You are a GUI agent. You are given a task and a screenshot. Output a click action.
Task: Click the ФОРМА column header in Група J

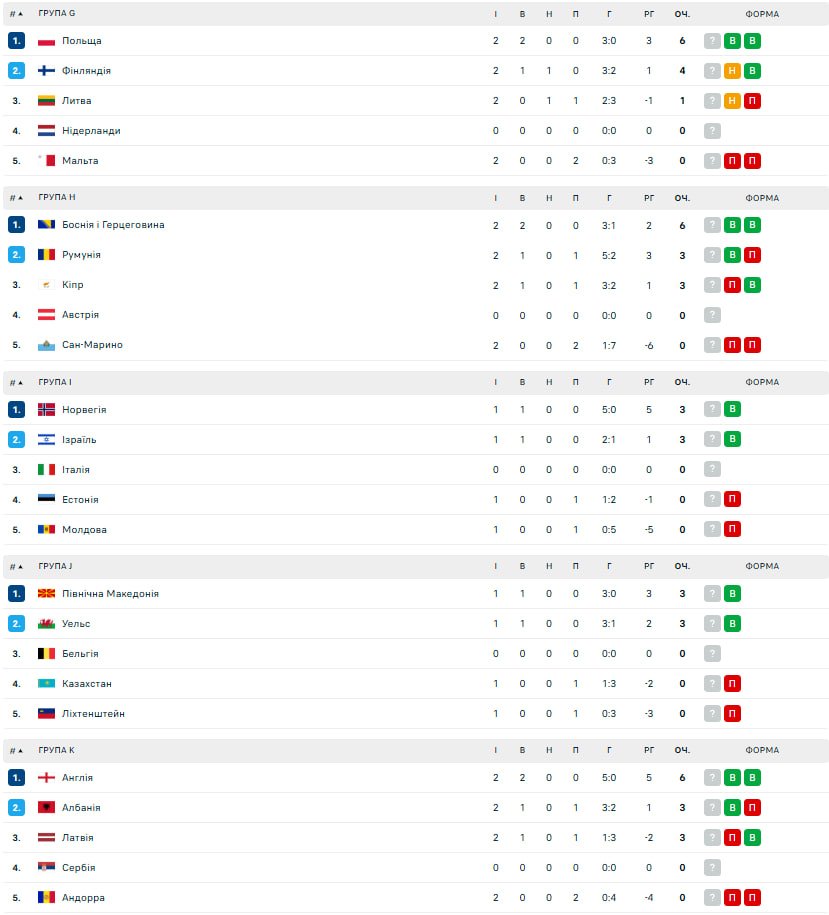[761, 566]
